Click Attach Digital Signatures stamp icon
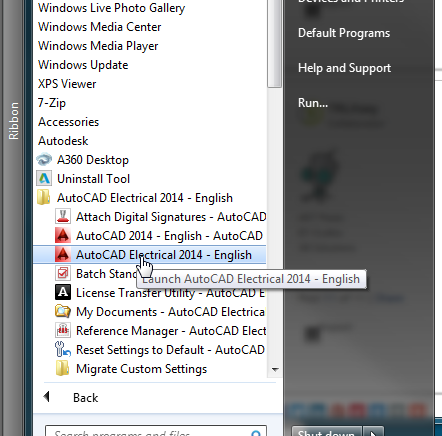Viewport: 442px width, 436px height. click(x=63, y=216)
